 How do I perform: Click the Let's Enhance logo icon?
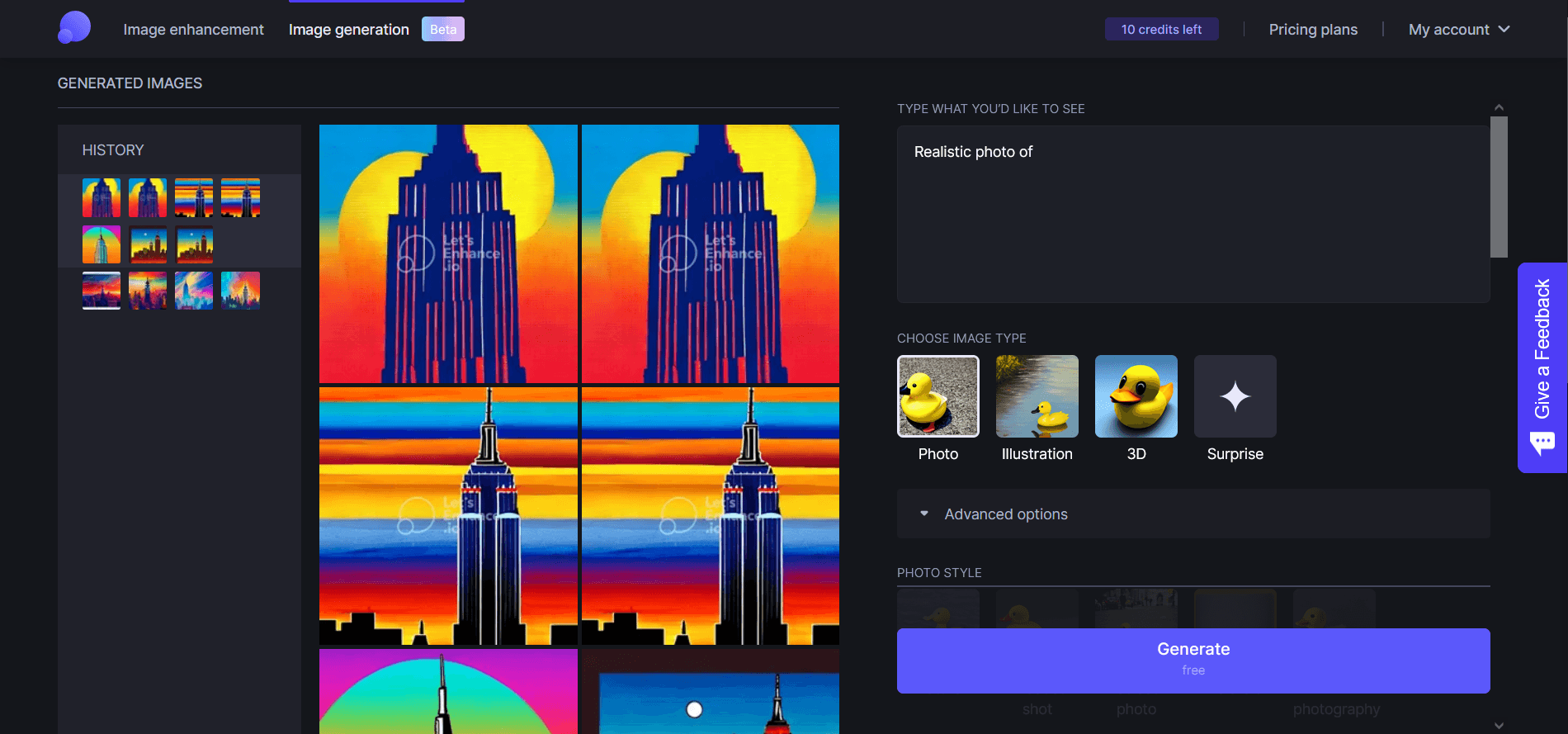74,28
